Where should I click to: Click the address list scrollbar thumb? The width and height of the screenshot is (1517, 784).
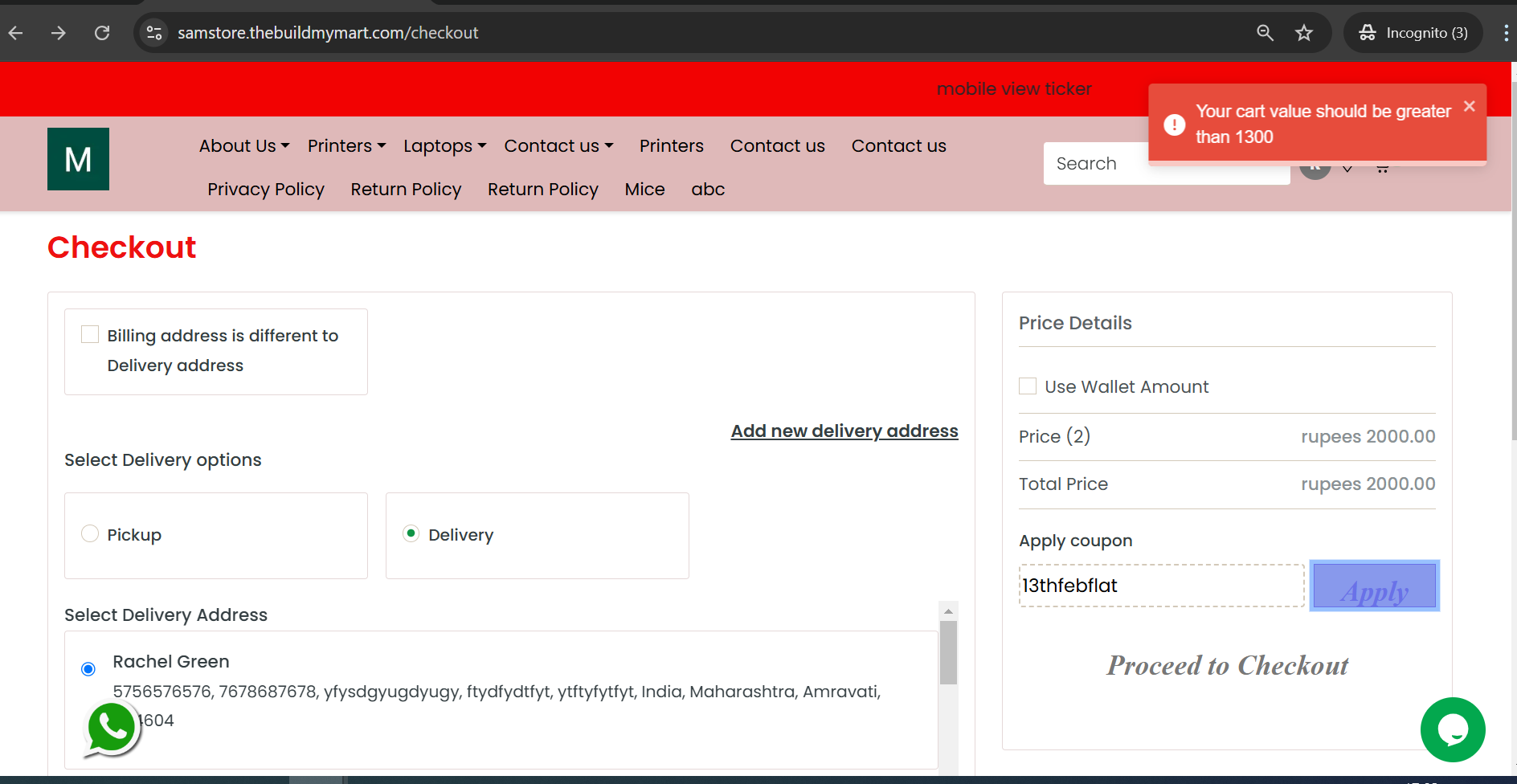(949, 652)
